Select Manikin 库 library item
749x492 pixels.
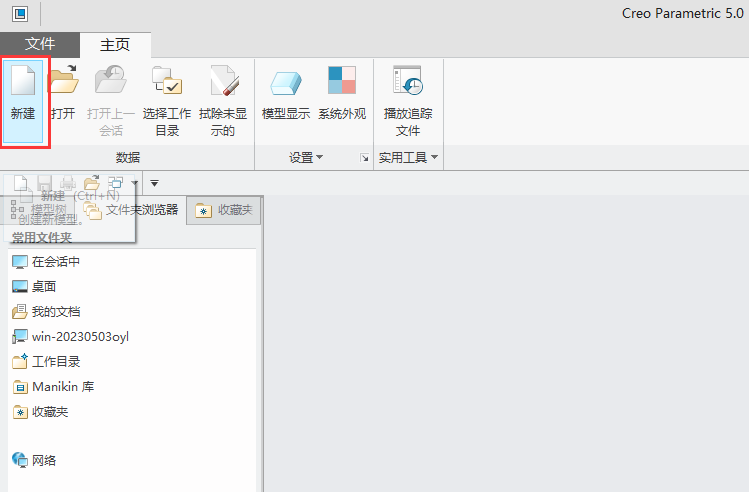[53, 387]
